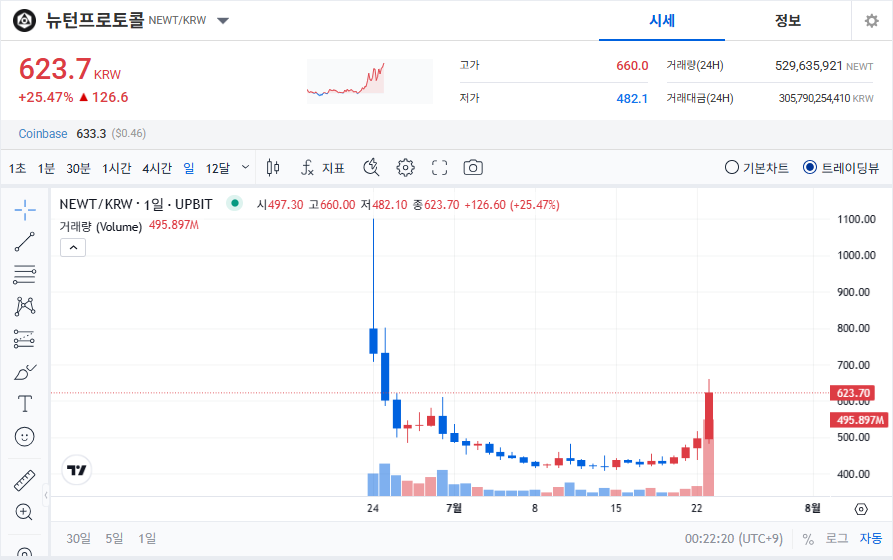Click the 고가 value 660.0
The height and width of the screenshot is (560, 893).
click(x=632, y=66)
